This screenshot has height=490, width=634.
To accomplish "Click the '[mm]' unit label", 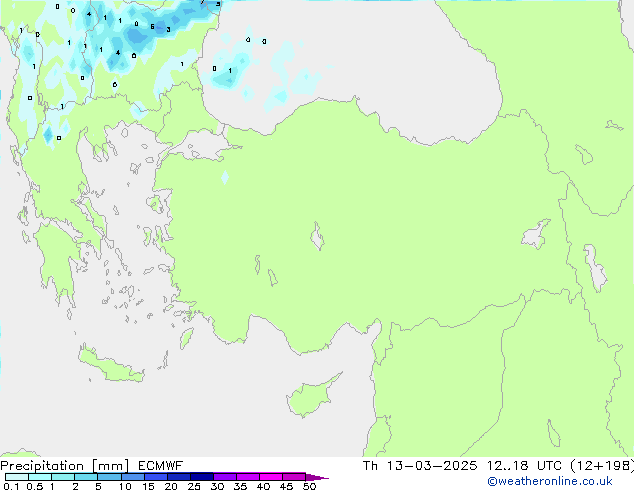I will click(x=110, y=466).
